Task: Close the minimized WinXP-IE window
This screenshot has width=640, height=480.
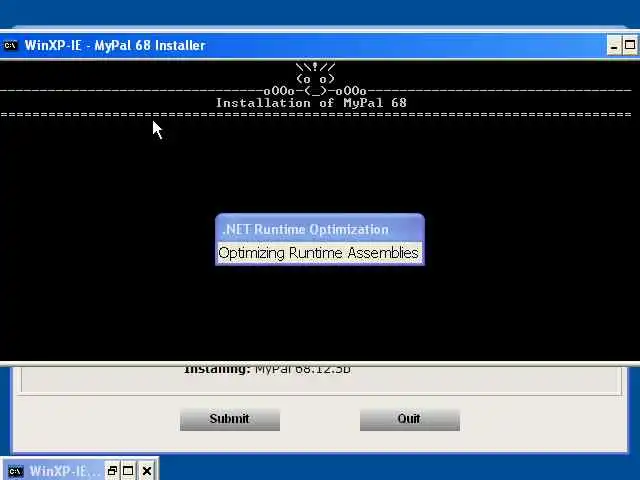Action: click(147, 471)
